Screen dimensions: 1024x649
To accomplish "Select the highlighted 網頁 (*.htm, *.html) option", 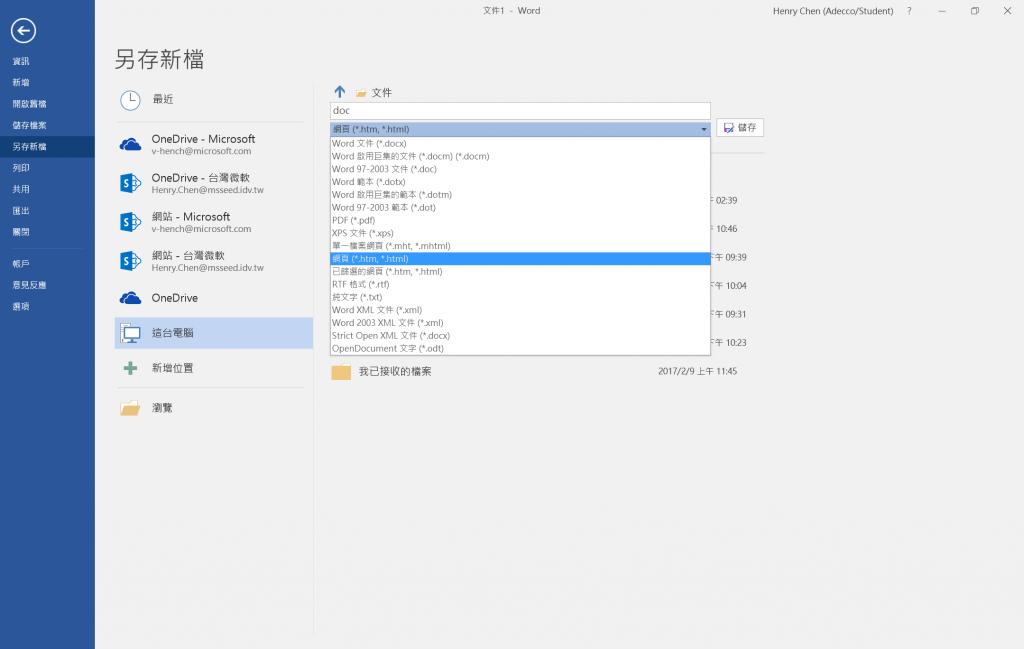I will tap(520, 259).
